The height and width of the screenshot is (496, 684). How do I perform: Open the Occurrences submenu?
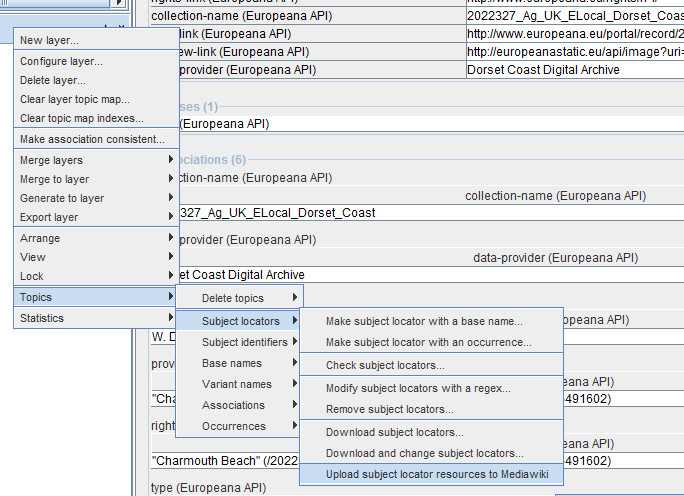[x=239, y=426]
